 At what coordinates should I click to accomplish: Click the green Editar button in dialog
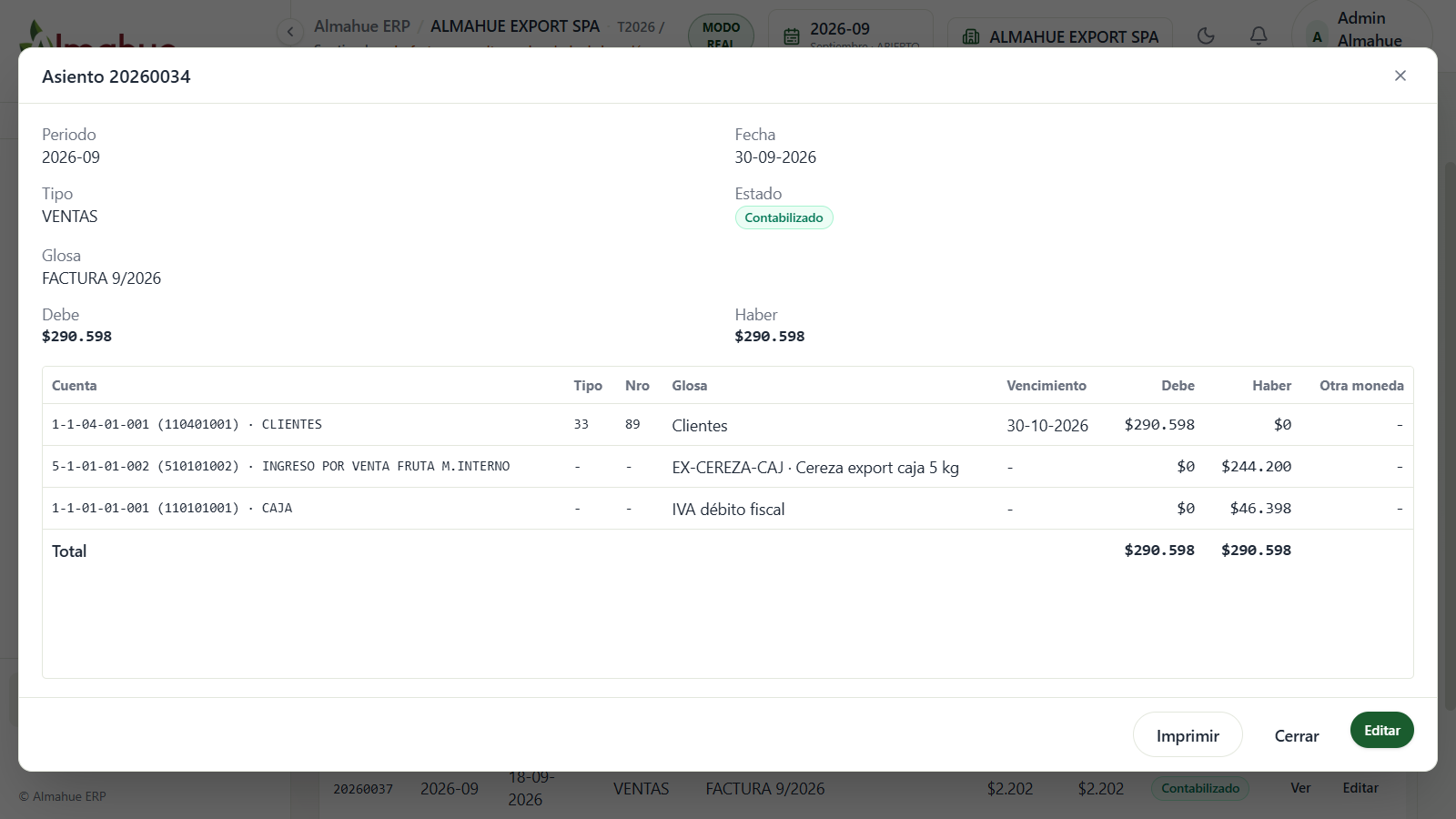coord(1381,730)
